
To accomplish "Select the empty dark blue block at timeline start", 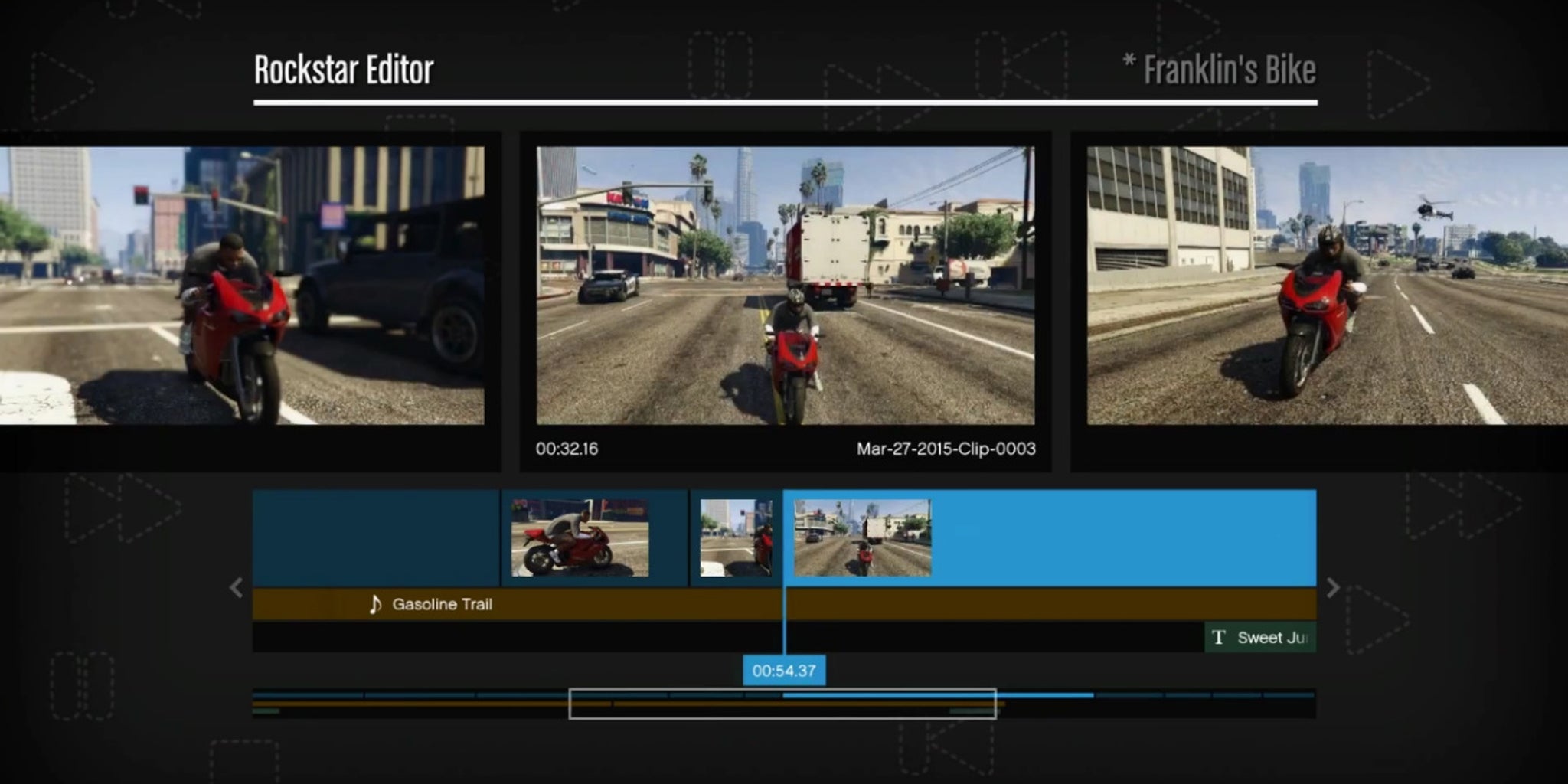I will [x=375, y=538].
